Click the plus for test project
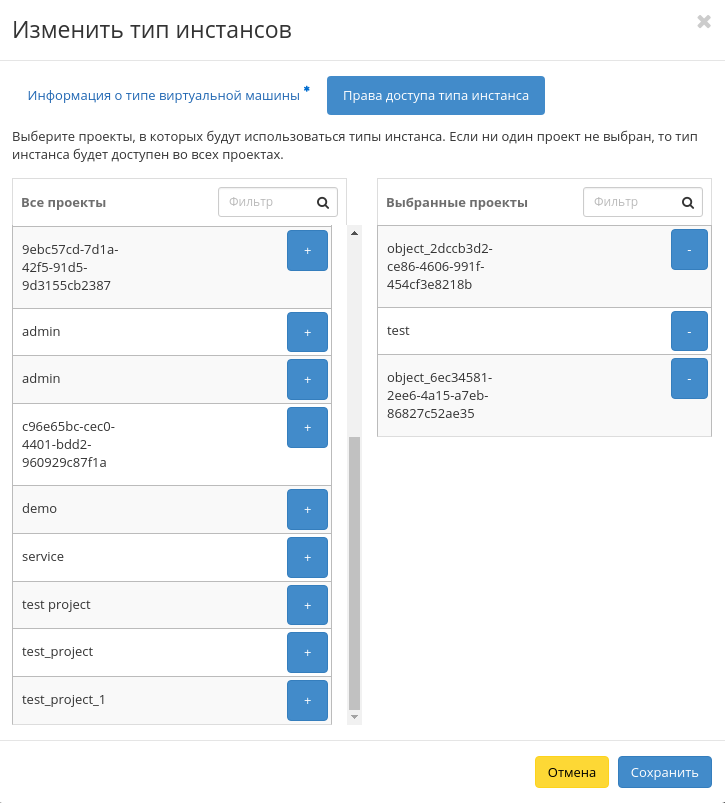 point(307,605)
